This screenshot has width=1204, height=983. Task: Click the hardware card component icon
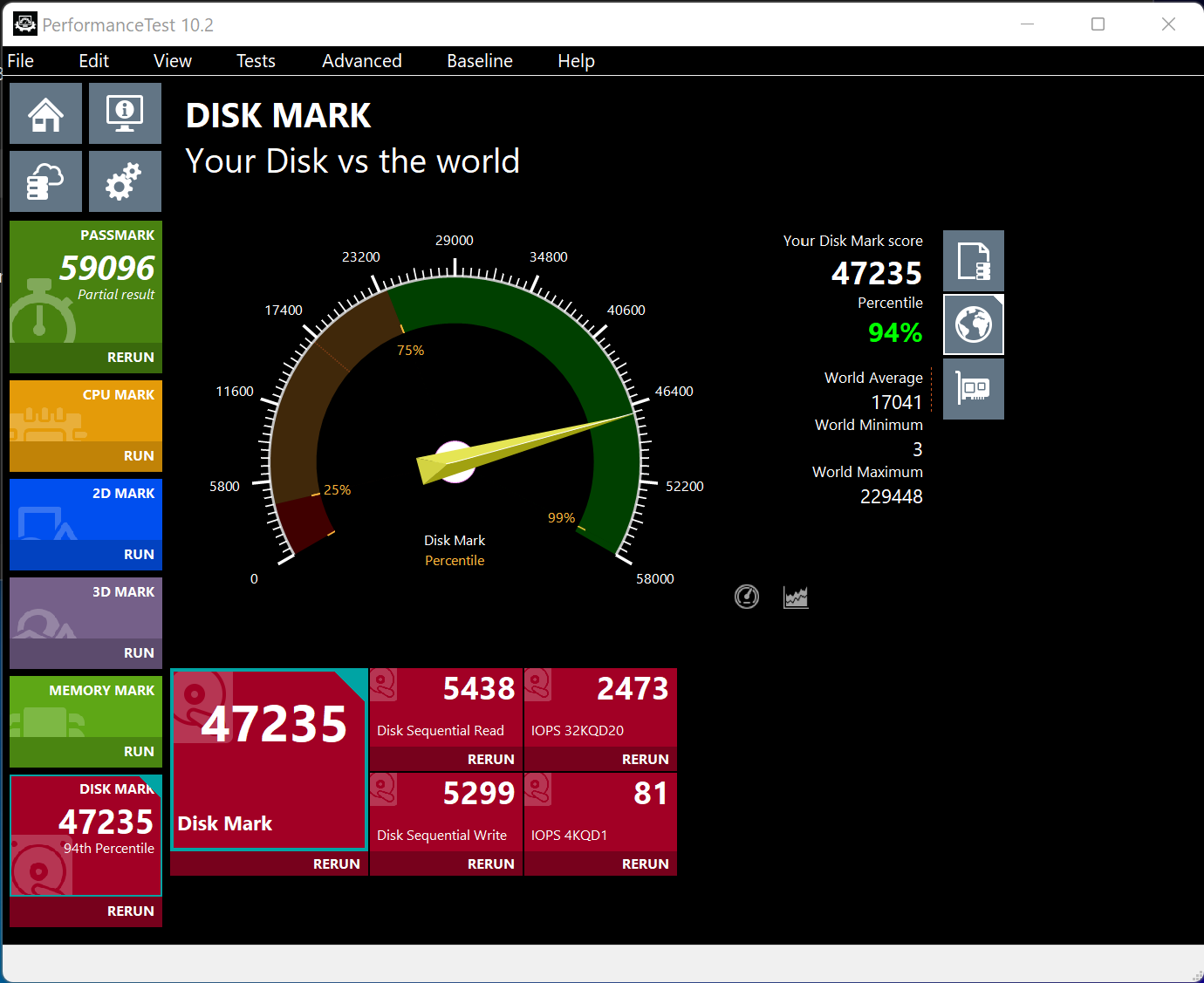[x=973, y=389]
